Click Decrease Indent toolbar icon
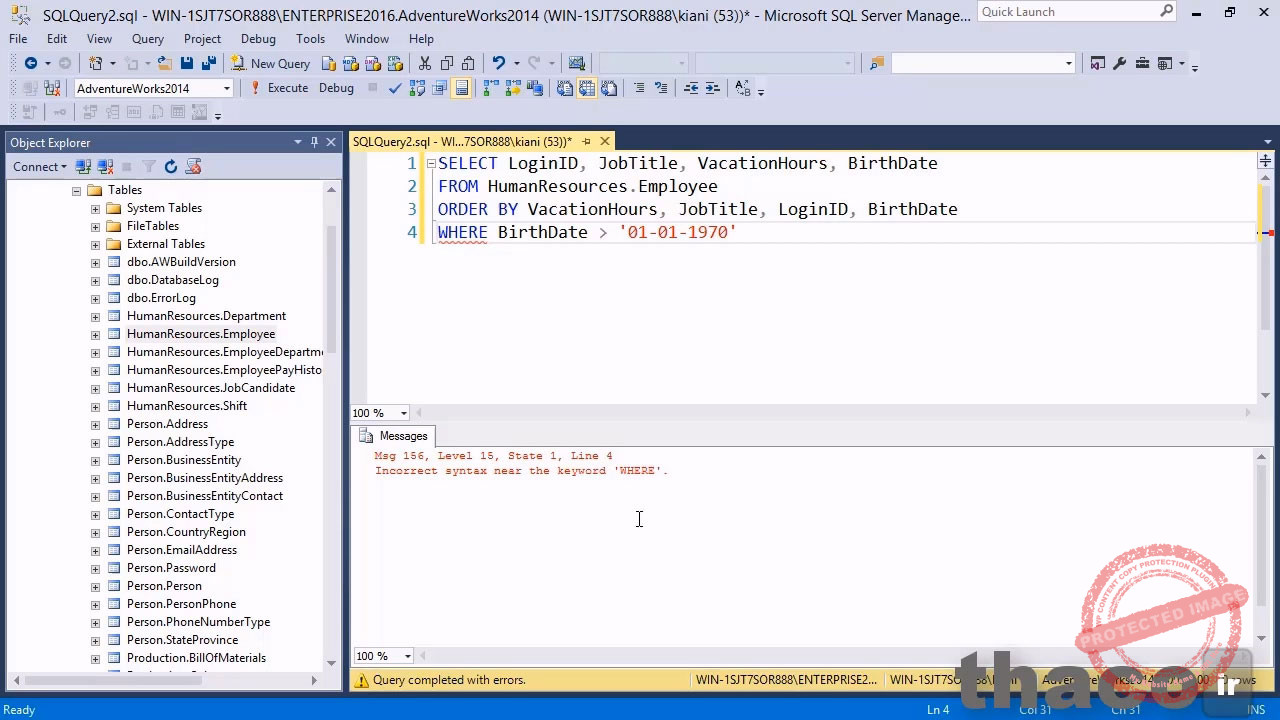 coord(691,88)
